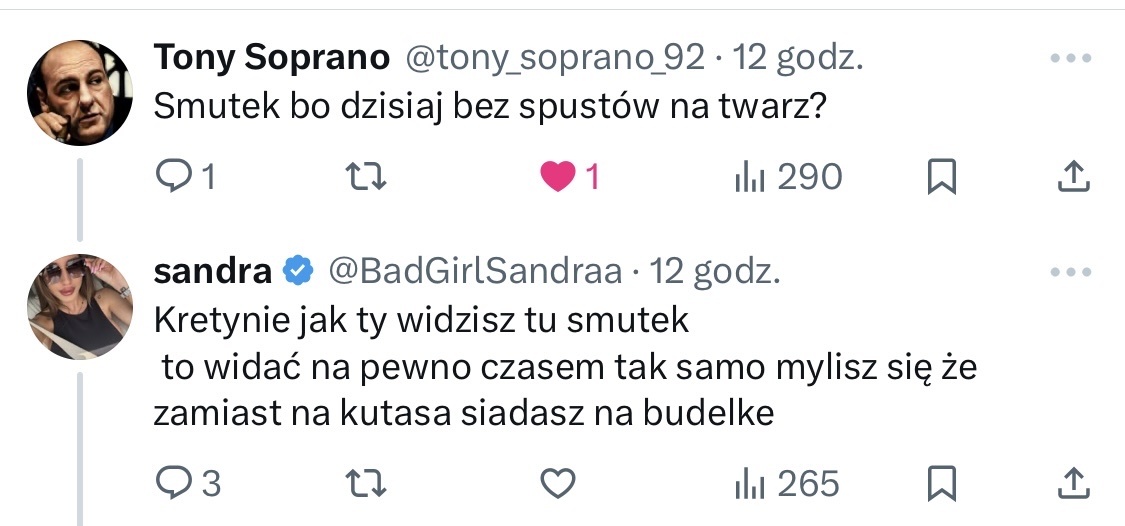Repost Tony Soprano's tweet
Image resolution: width=1125 pixels, height=526 pixels.
pos(365,178)
